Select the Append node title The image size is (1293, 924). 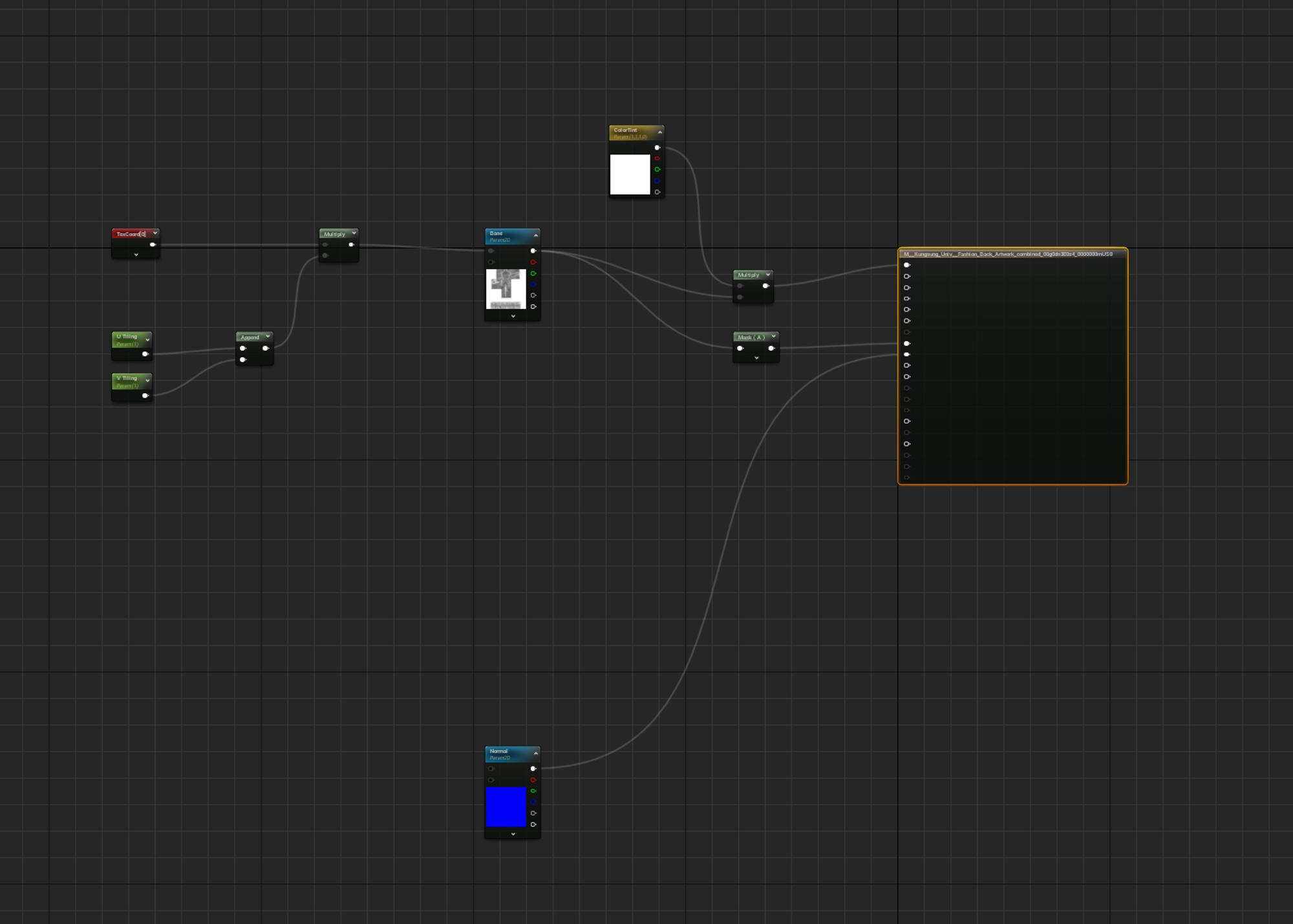click(x=250, y=337)
